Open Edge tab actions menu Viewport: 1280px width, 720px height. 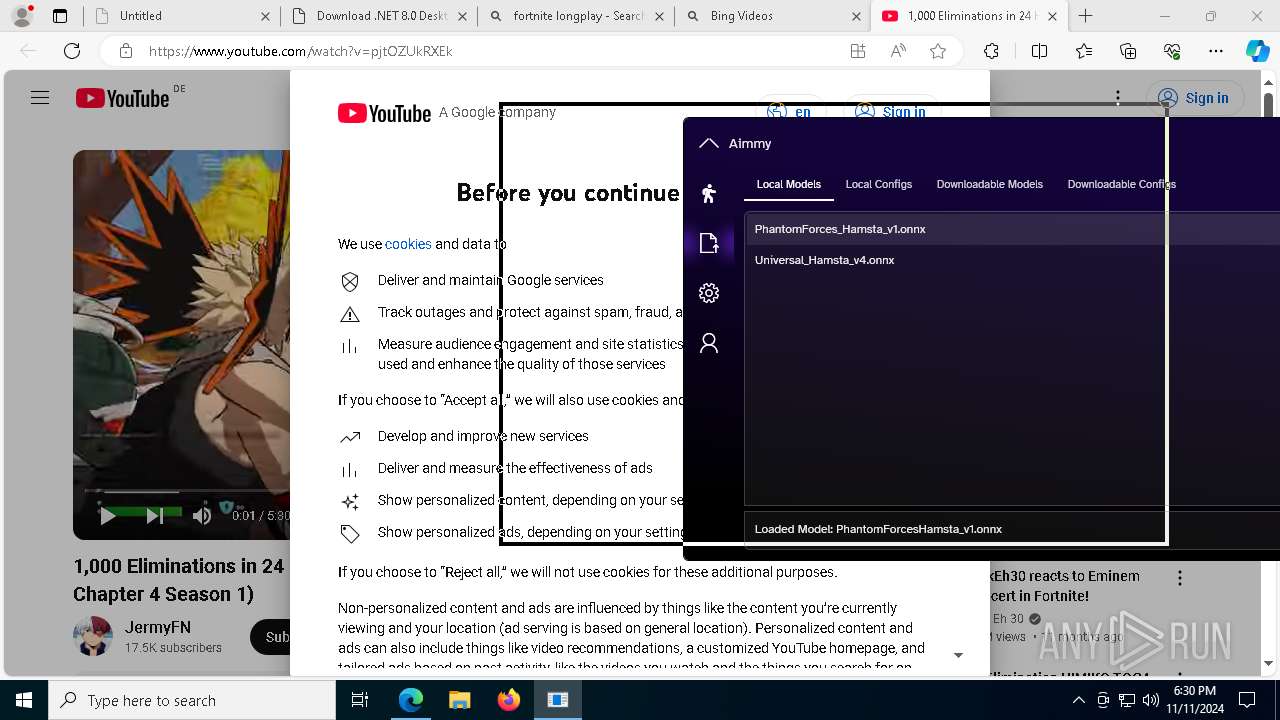point(60,16)
